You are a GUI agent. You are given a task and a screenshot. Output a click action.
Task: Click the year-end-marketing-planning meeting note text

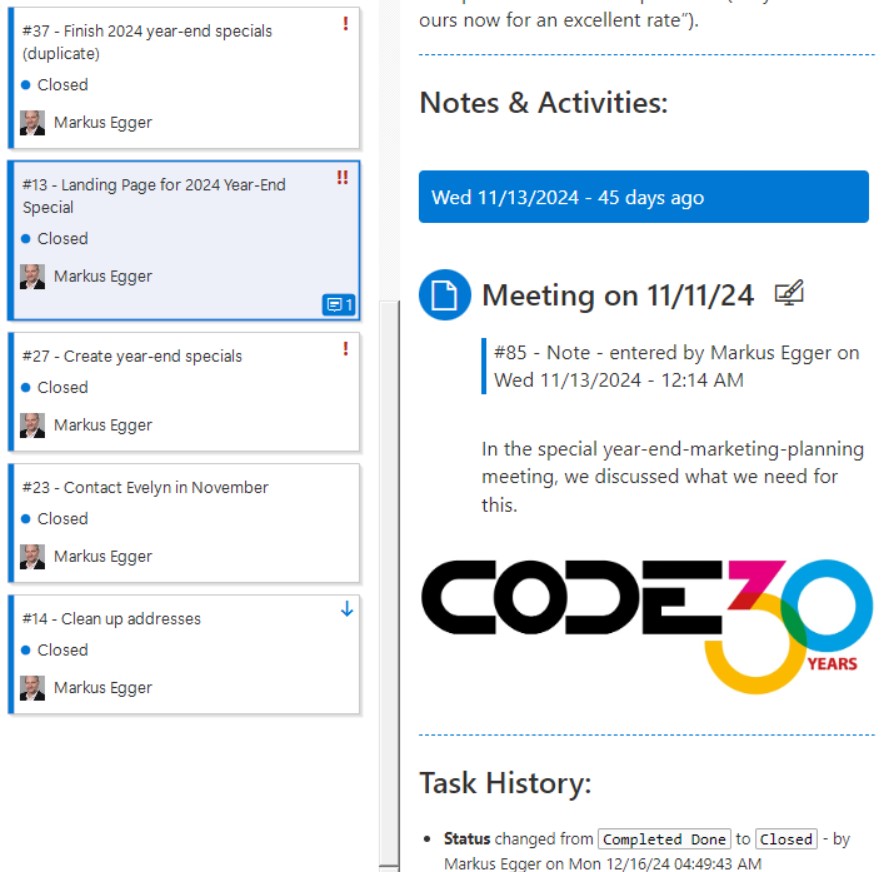pos(673,476)
